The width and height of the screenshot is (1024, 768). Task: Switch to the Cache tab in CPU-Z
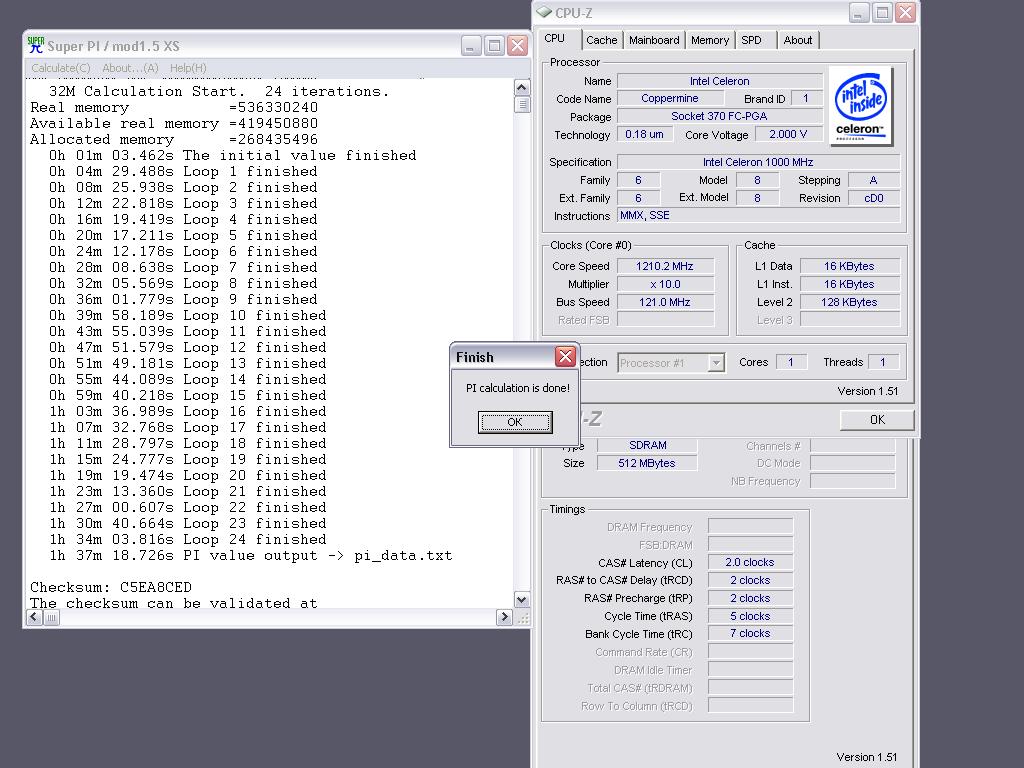click(601, 40)
